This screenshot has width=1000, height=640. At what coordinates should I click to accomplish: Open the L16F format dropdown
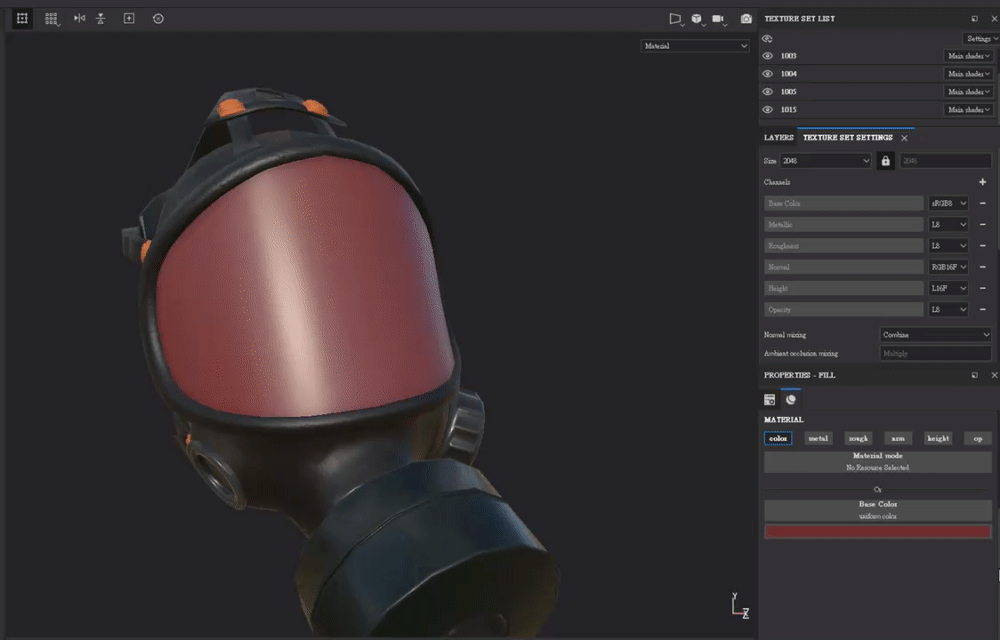point(949,288)
